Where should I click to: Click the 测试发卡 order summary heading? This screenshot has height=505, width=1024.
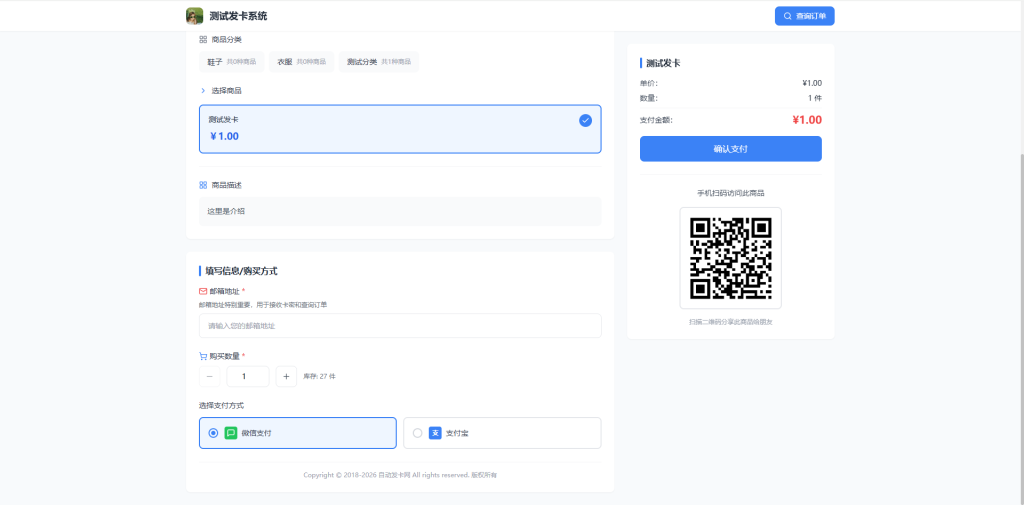pyautogui.click(x=664, y=63)
